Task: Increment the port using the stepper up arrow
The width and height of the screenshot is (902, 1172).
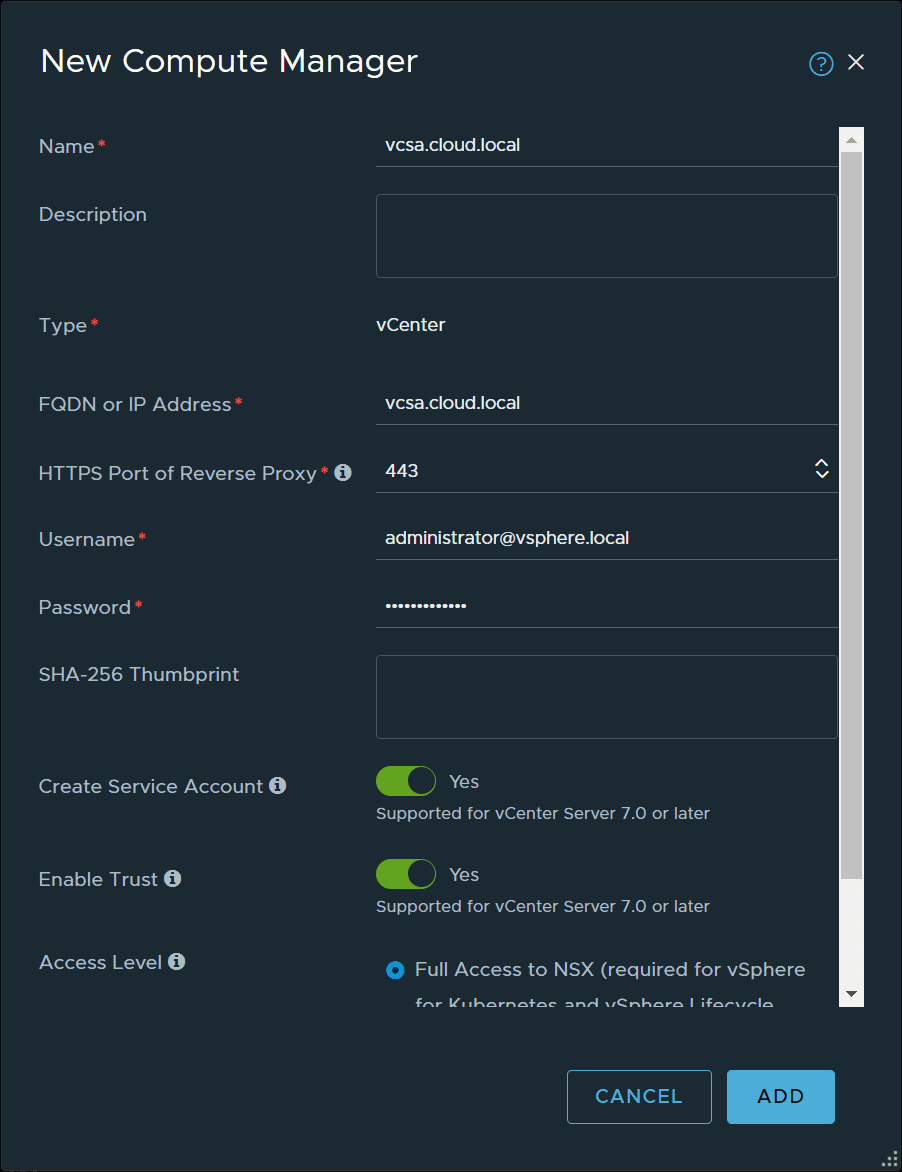Action: point(821,462)
